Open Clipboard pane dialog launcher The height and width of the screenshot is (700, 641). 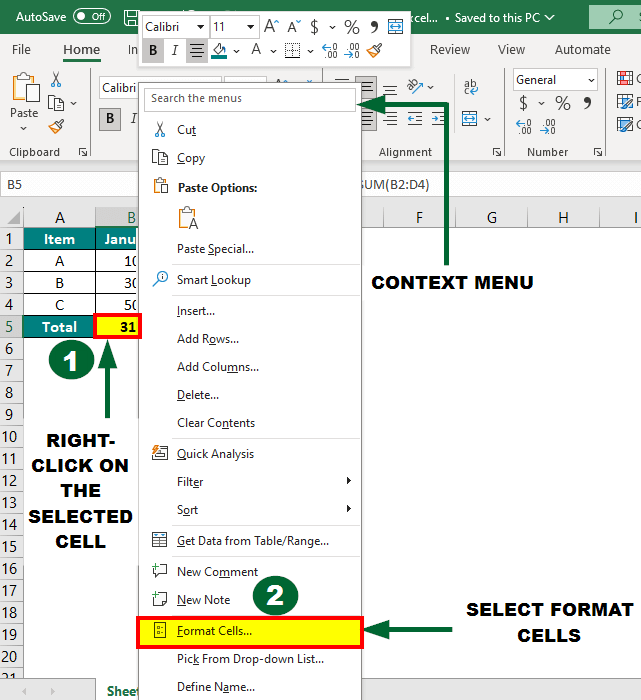(83, 152)
